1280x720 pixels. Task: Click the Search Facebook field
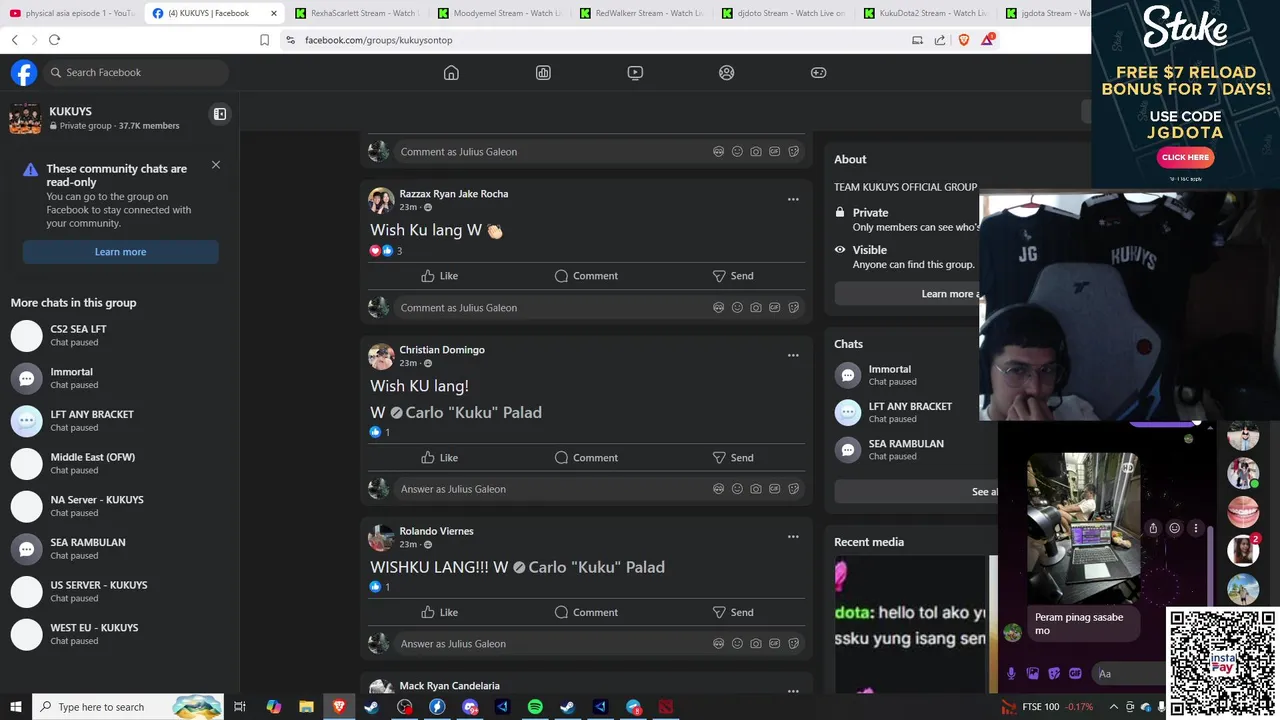pos(138,73)
